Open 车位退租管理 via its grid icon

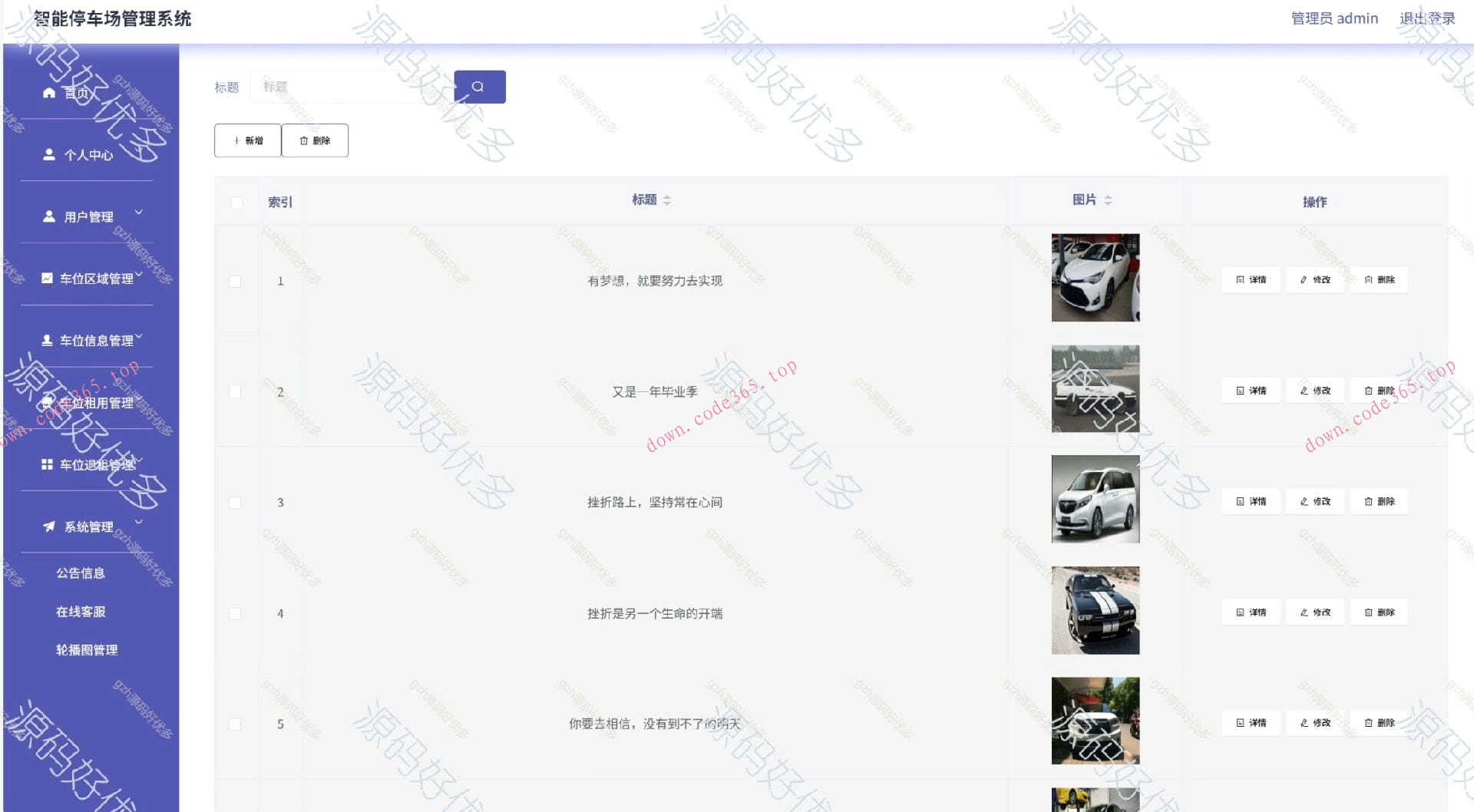[x=48, y=464]
